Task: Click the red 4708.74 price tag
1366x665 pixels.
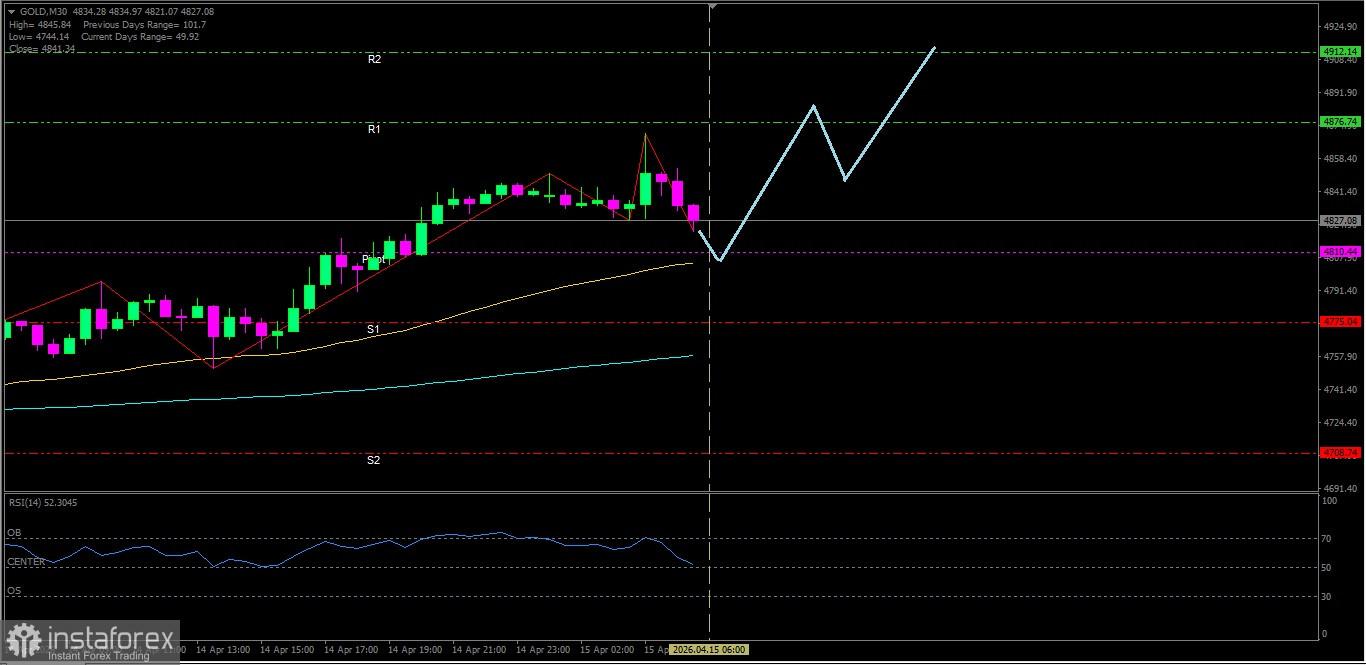Action: click(1340, 453)
